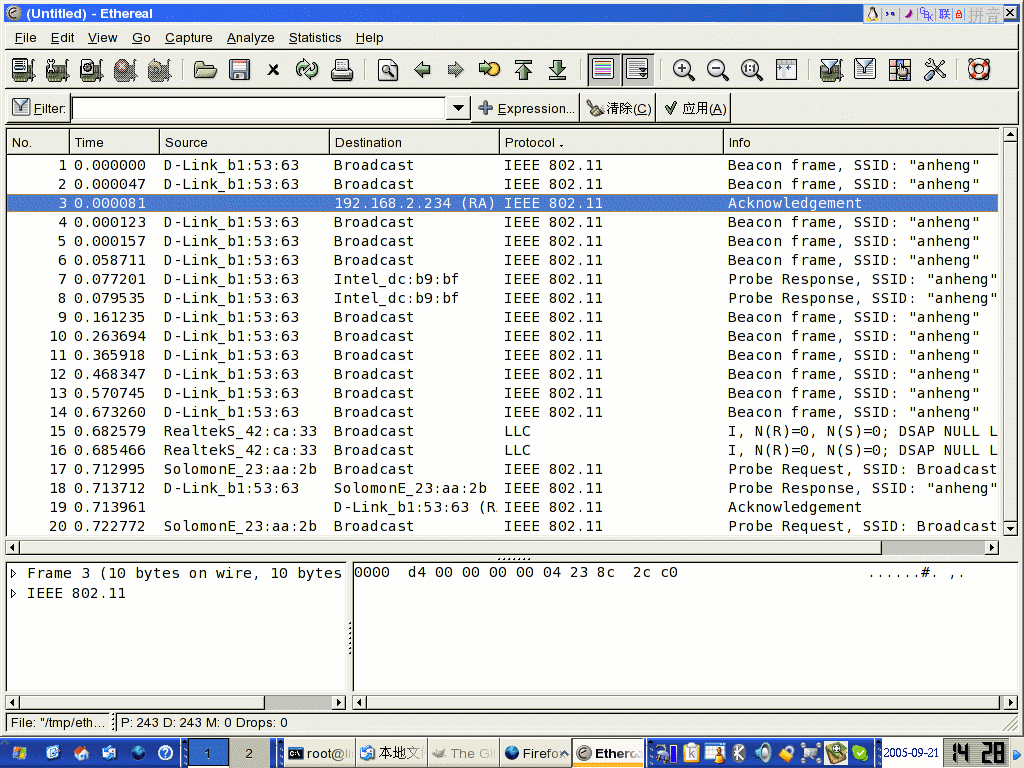1024x768 pixels.
Task: Click the Expression... button
Action: 526,108
